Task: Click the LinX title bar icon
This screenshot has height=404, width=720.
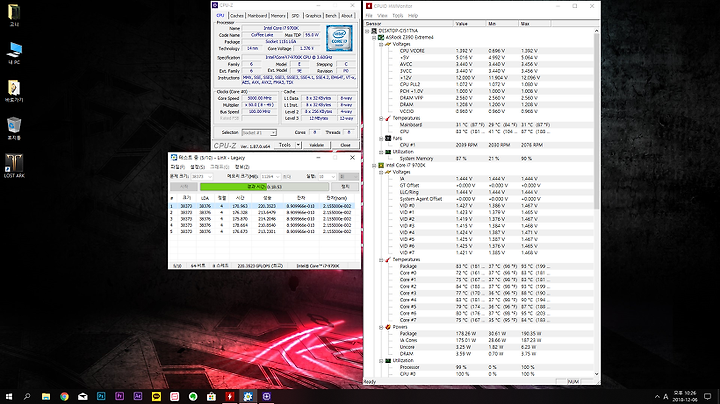Action: tap(174, 157)
